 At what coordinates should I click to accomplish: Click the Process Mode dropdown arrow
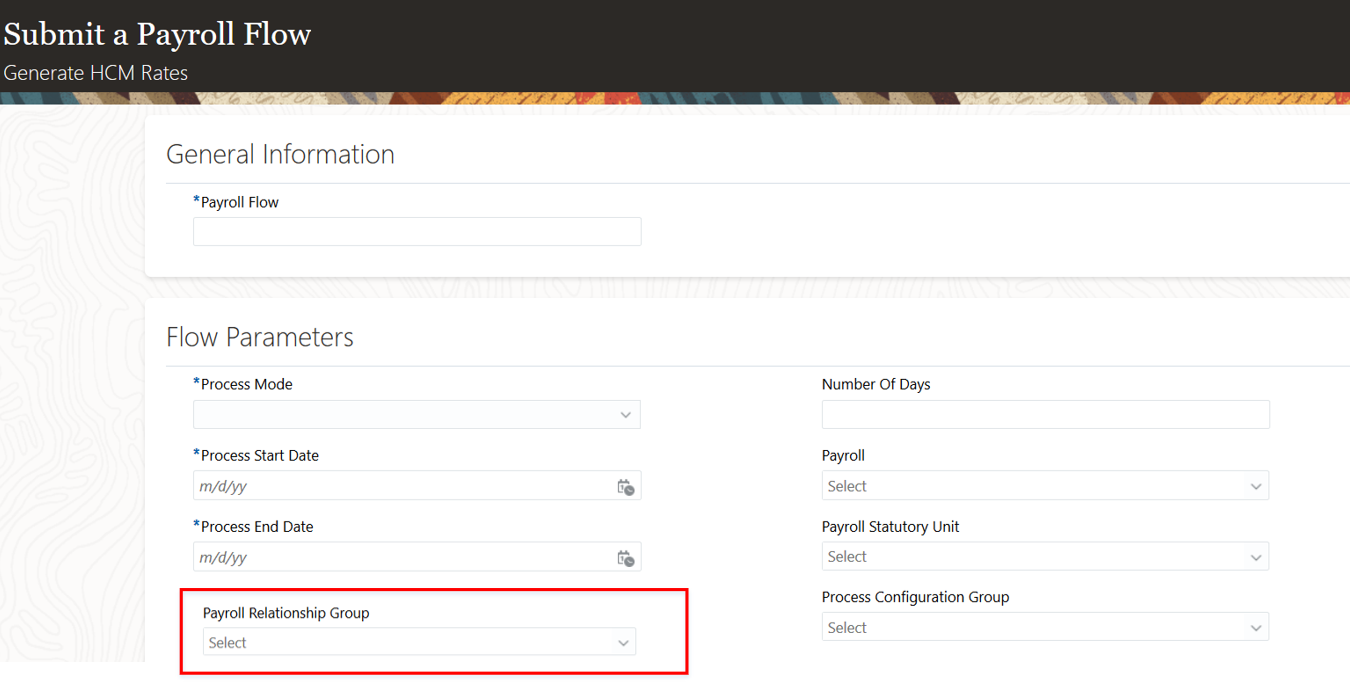point(625,415)
